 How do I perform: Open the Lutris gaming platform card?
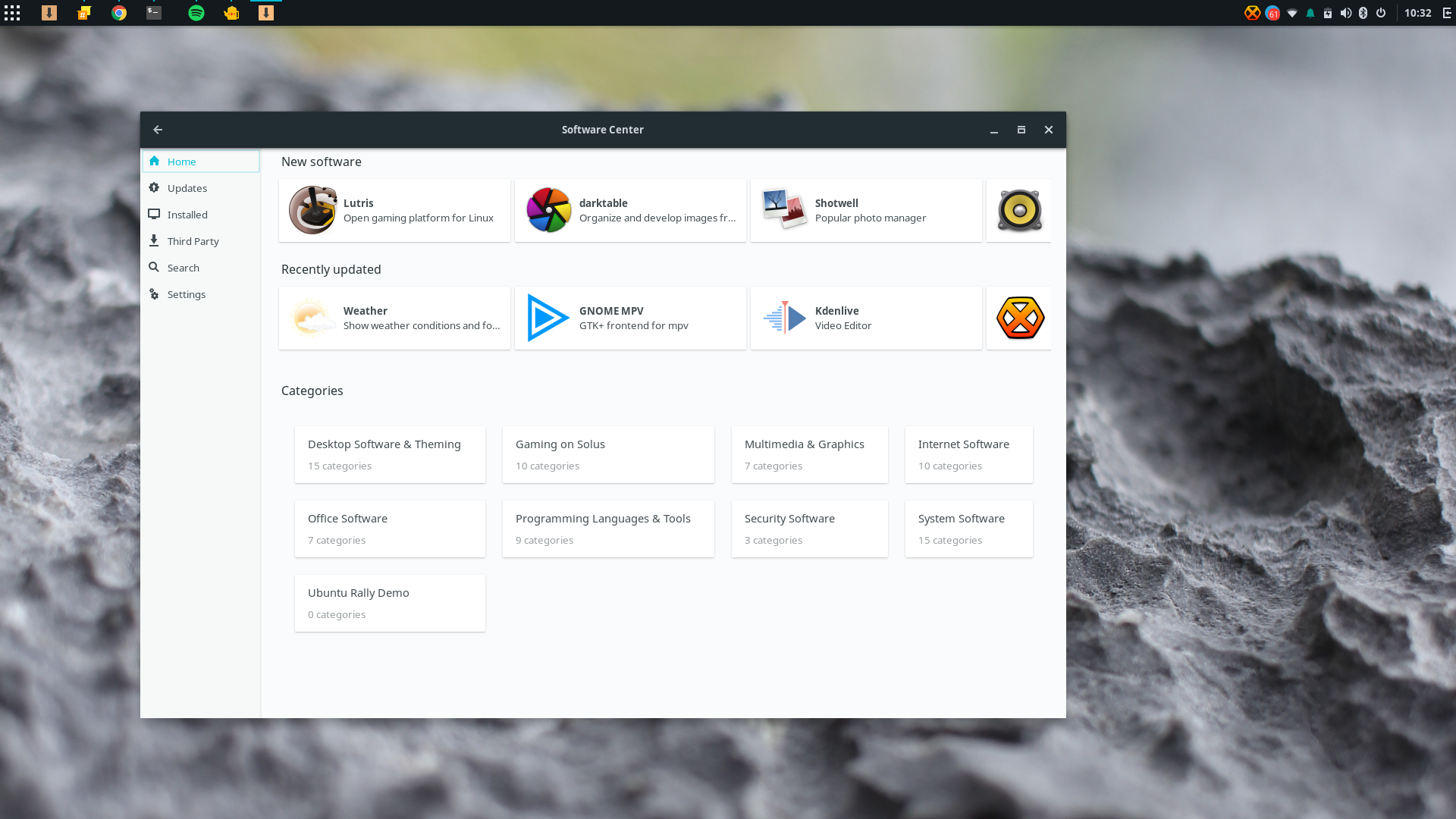(x=394, y=211)
